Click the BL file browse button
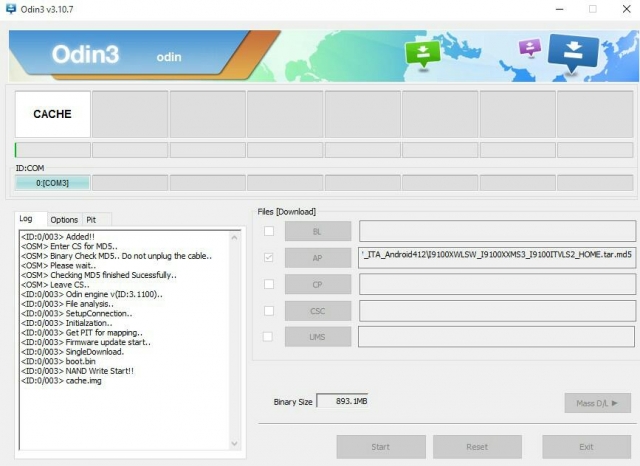Screen dimensions: 640x466 tap(318, 231)
